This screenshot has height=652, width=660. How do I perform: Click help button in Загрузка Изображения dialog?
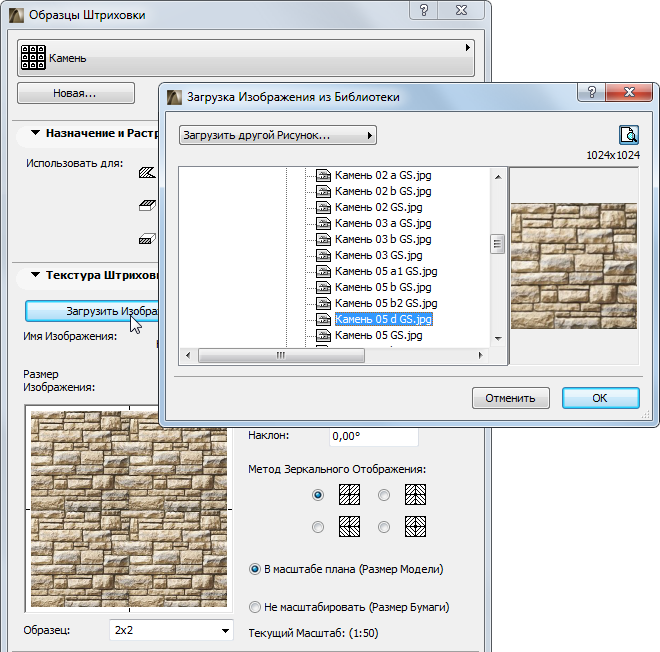pyautogui.click(x=591, y=92)
